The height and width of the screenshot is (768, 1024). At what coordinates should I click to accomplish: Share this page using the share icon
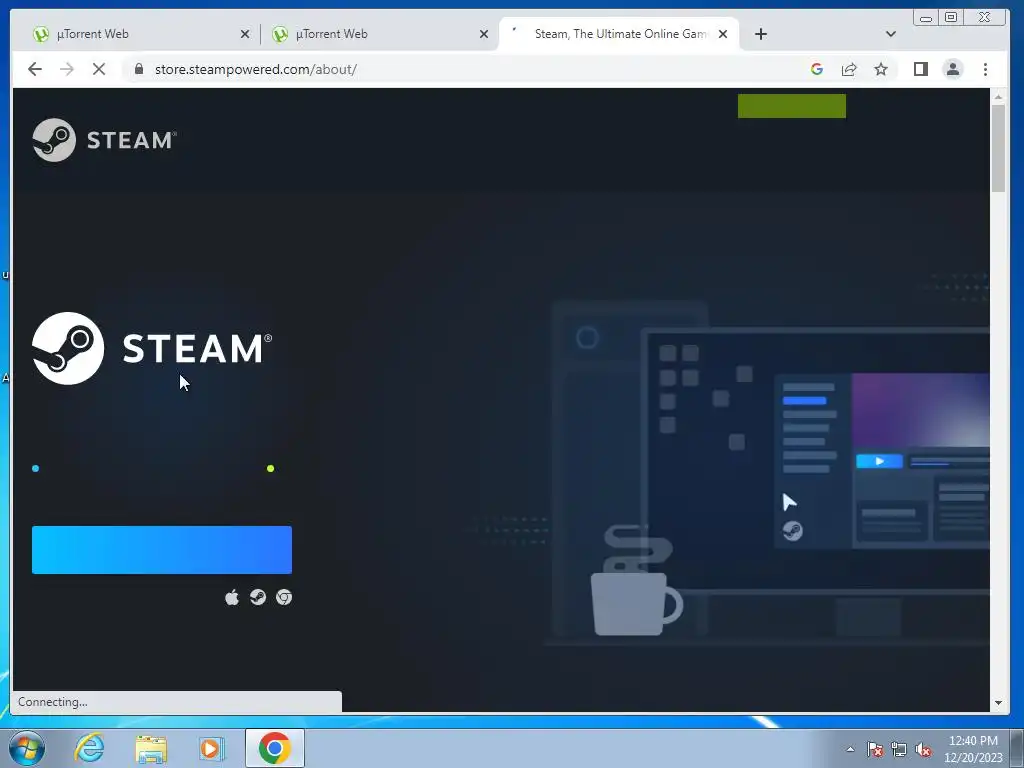(x=849, y=69)
